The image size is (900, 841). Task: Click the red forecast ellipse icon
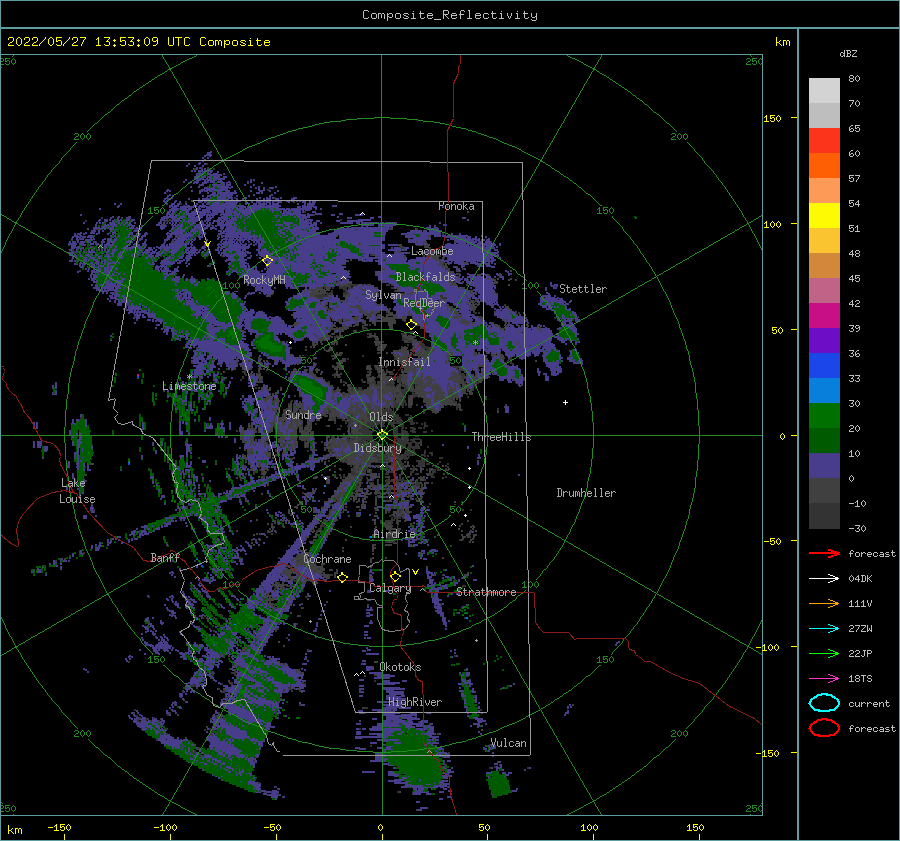824,728
